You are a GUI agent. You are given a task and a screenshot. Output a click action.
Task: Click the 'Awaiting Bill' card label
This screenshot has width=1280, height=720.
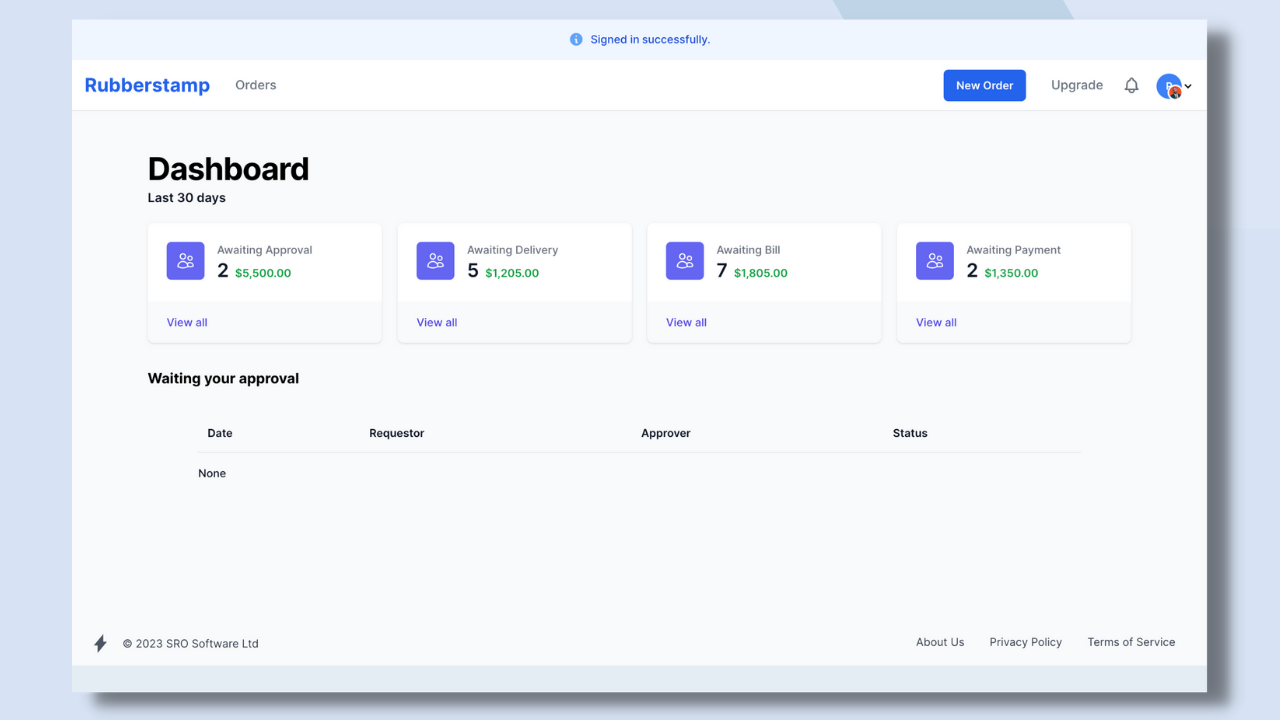click(x=748, y=250)
